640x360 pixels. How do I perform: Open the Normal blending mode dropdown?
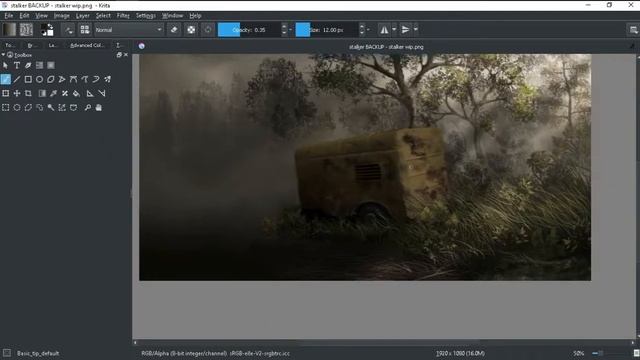coord(129,30)
